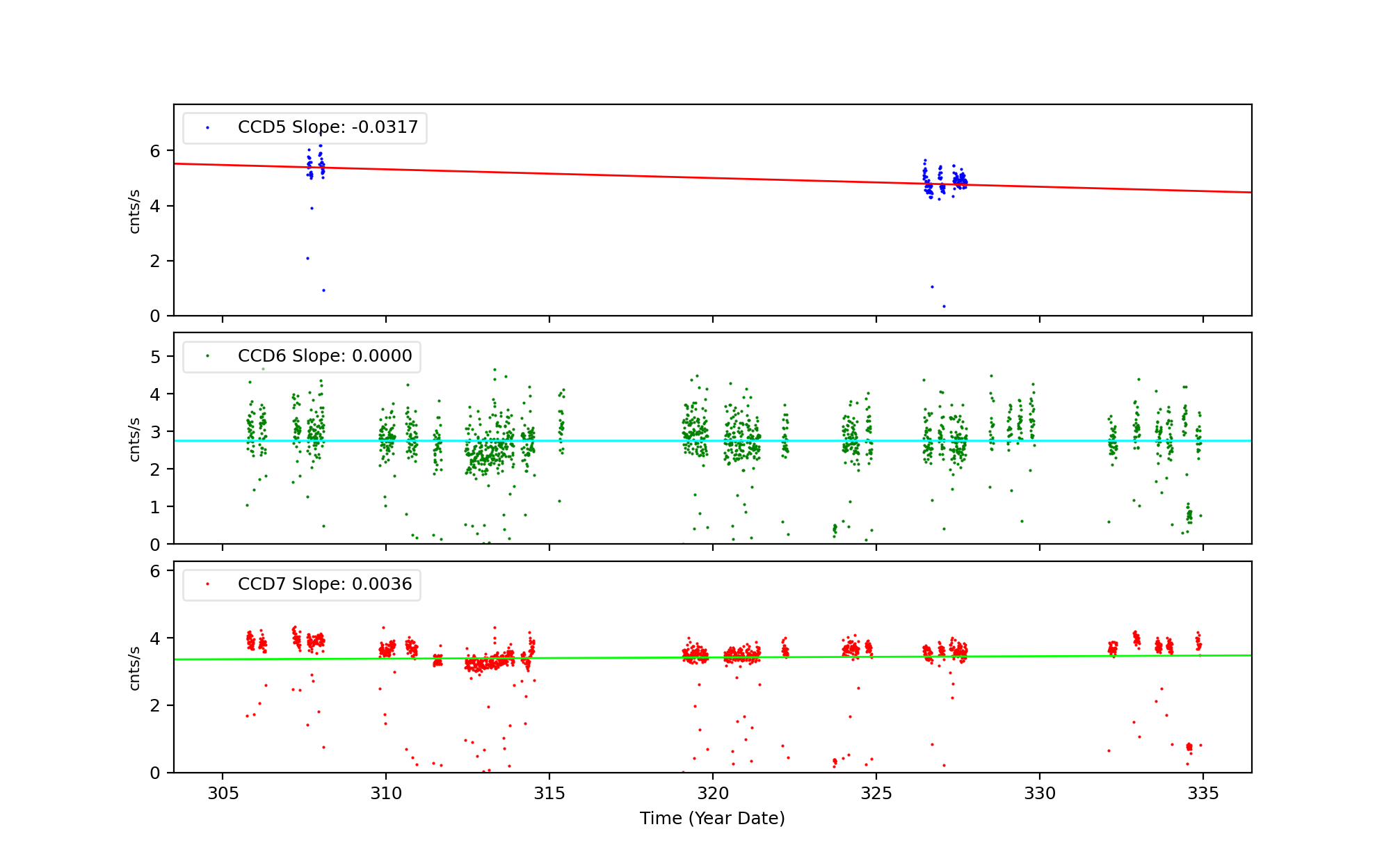Click the CCD7 Slope legend entry
Image resolution: width=1391 pixels, height=868 pixels.
coord(324,584)
